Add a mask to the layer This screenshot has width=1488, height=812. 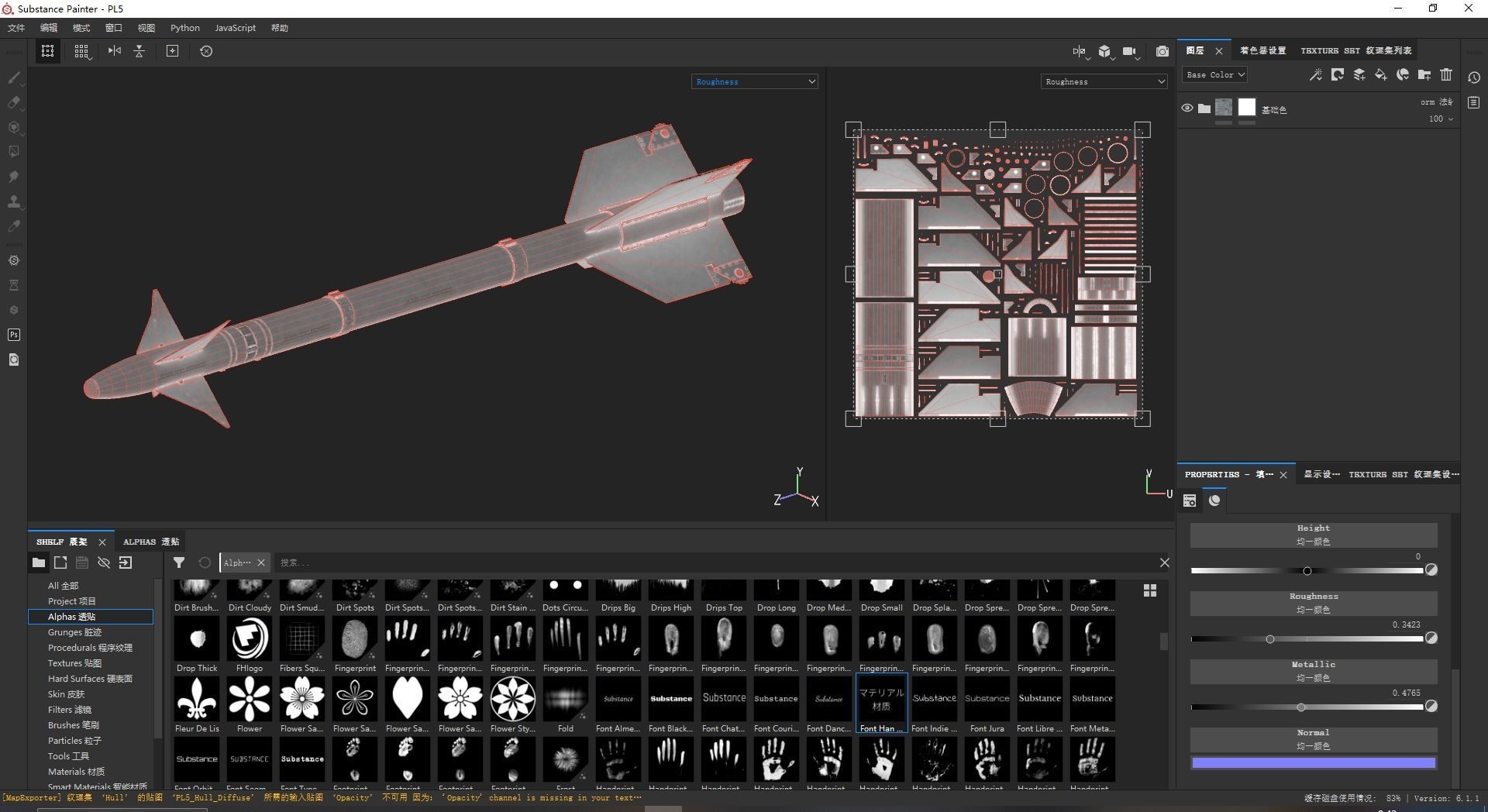click(x=1337, y=74)
